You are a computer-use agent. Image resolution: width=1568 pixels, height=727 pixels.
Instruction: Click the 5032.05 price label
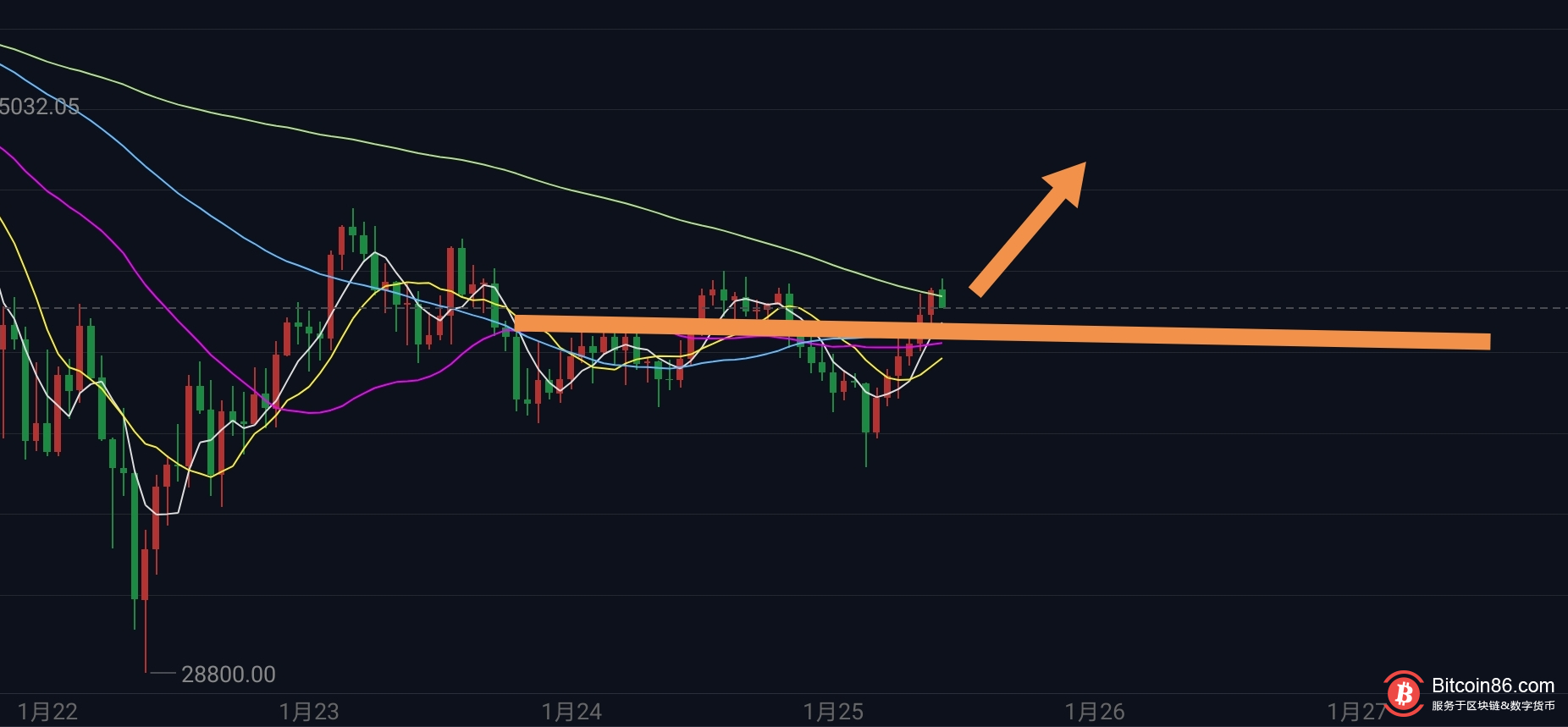coord(39,107)
